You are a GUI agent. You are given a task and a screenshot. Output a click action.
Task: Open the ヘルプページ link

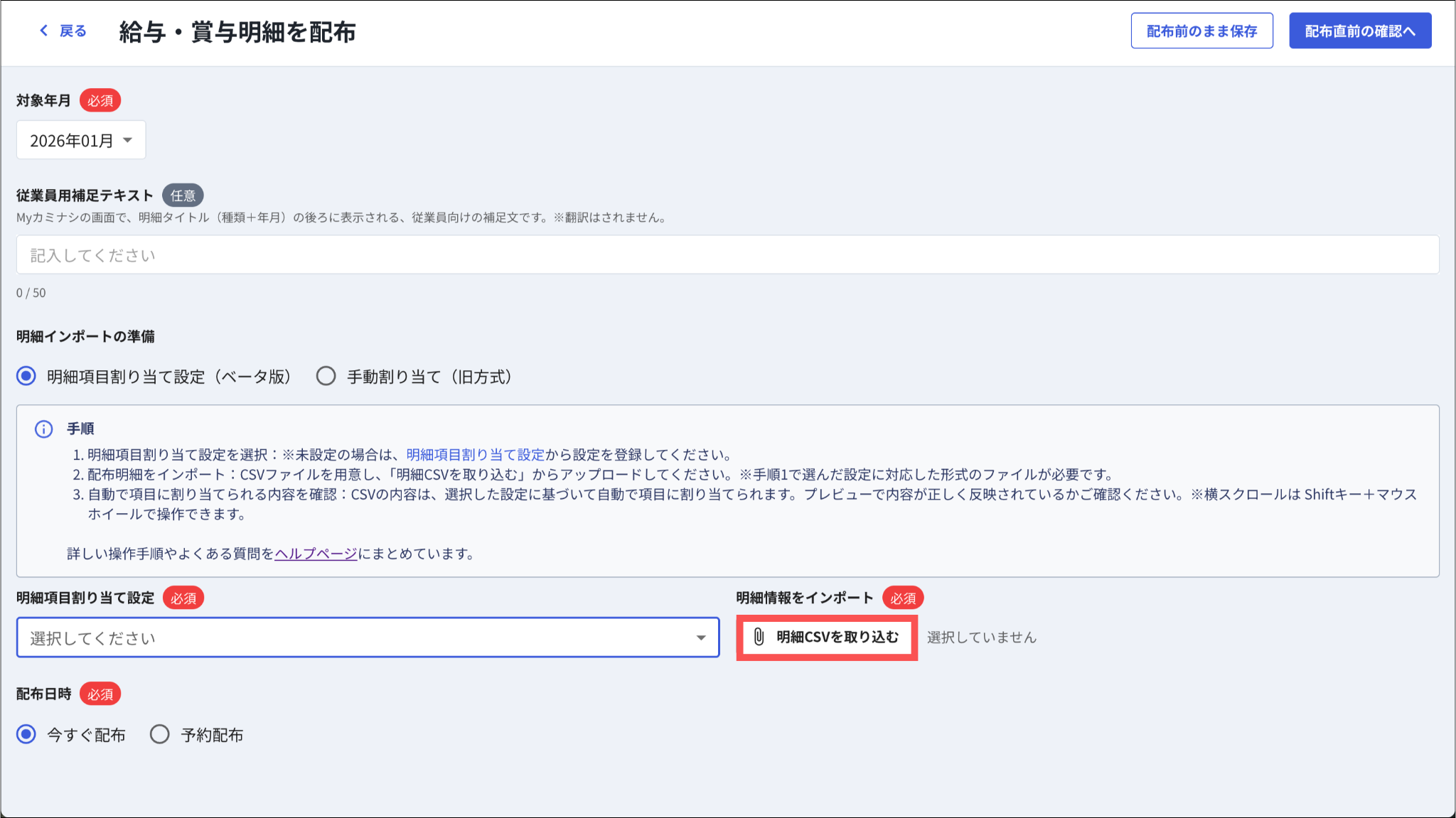click(x=316, y=554)
